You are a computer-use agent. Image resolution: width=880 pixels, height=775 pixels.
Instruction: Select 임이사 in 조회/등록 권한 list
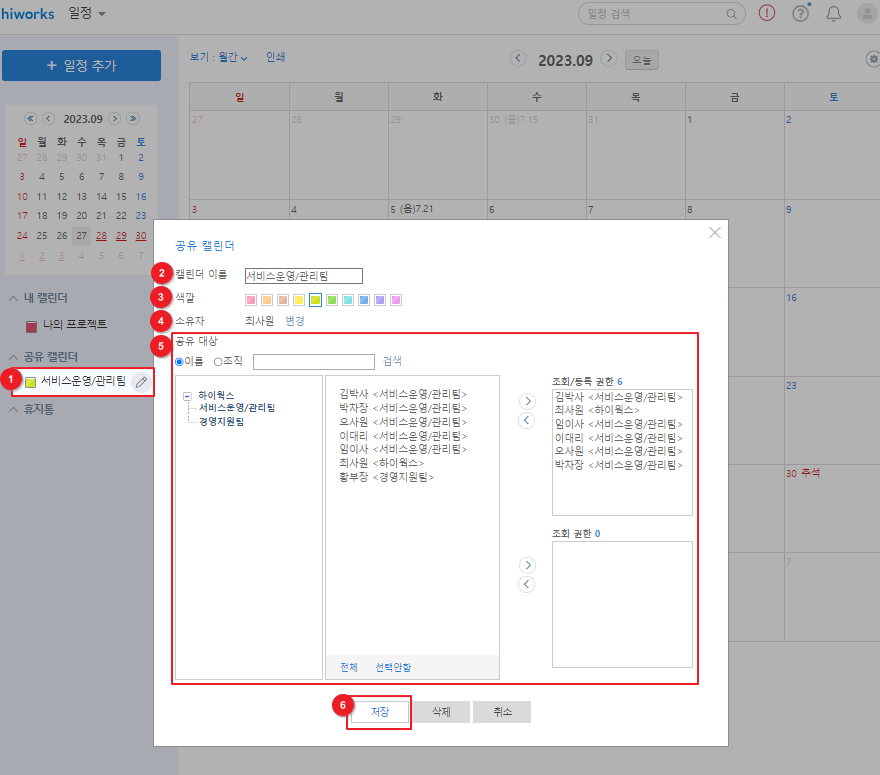(x=618, y=424)
